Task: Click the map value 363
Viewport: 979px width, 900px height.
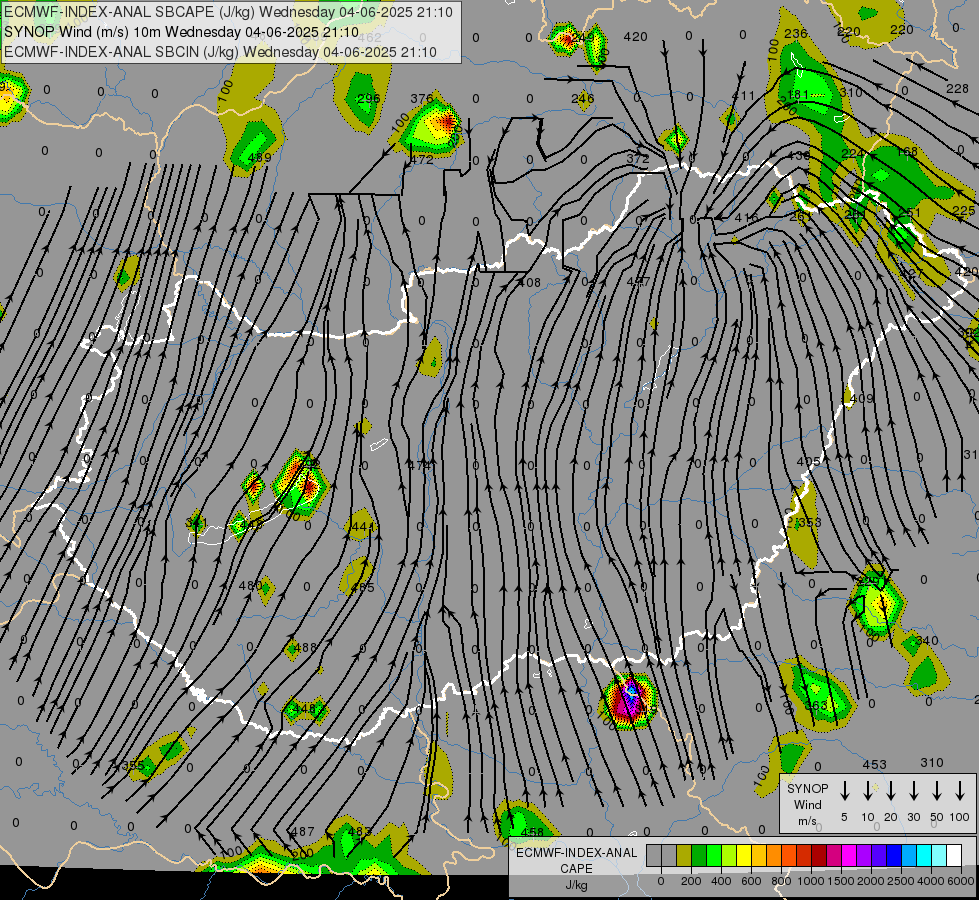Action: coord(816,706)
